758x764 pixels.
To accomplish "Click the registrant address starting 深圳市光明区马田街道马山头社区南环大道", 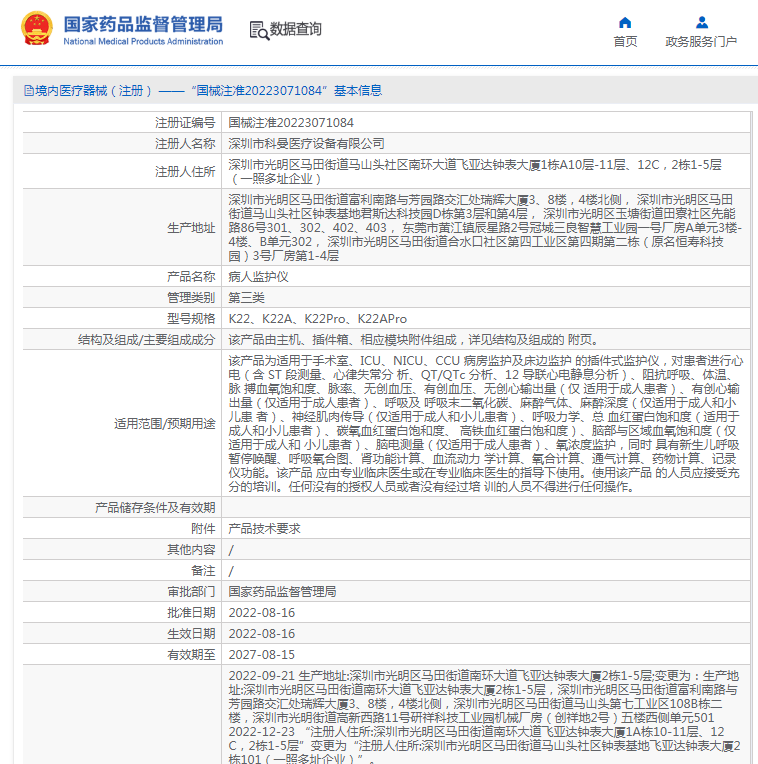I will pos(475,172).
